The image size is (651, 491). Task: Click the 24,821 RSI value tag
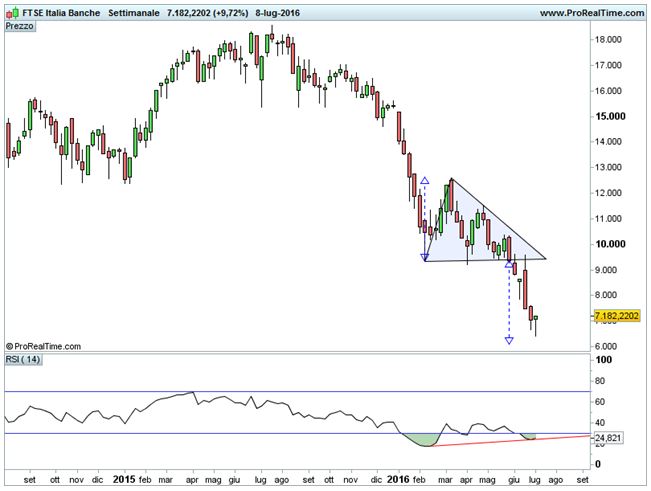[608, 438]
